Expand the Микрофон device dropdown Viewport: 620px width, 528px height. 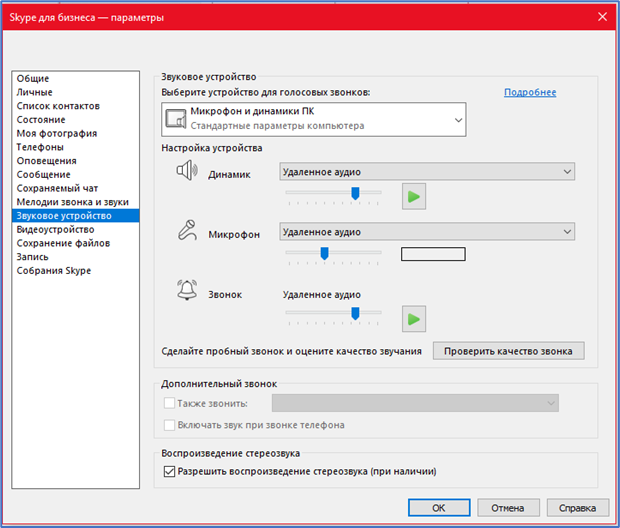click(427, 232)
